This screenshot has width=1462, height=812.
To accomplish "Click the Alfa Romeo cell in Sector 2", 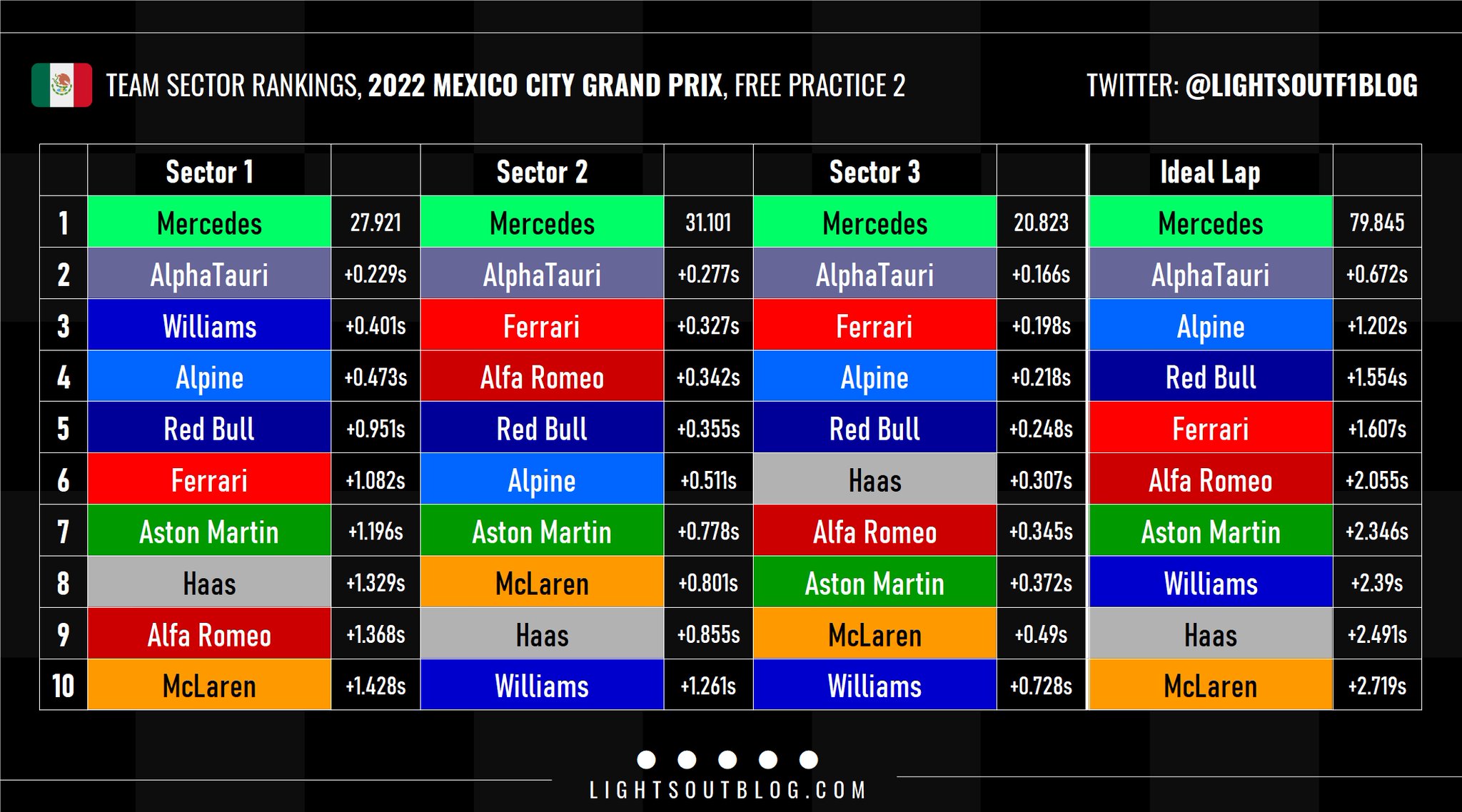I will click(x=542, y=377).
